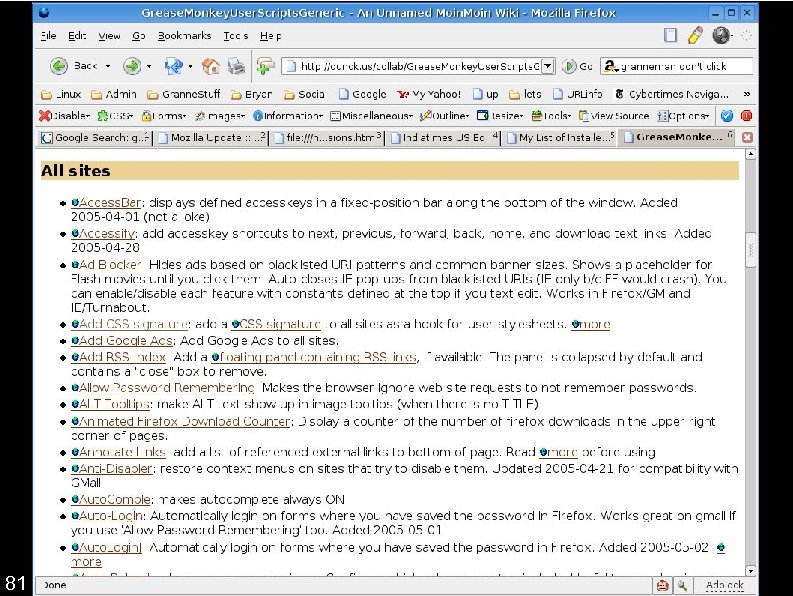Image resolution: width=793 pixels, height=596 pixels.
Task: Switch to the Google Search tab
Action: click(95, 138)
